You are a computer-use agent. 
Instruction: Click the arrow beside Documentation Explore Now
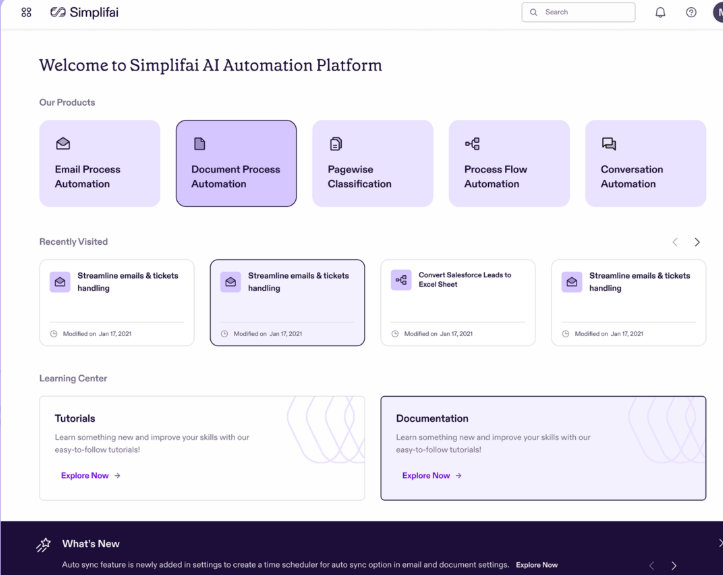coord(459,475)
